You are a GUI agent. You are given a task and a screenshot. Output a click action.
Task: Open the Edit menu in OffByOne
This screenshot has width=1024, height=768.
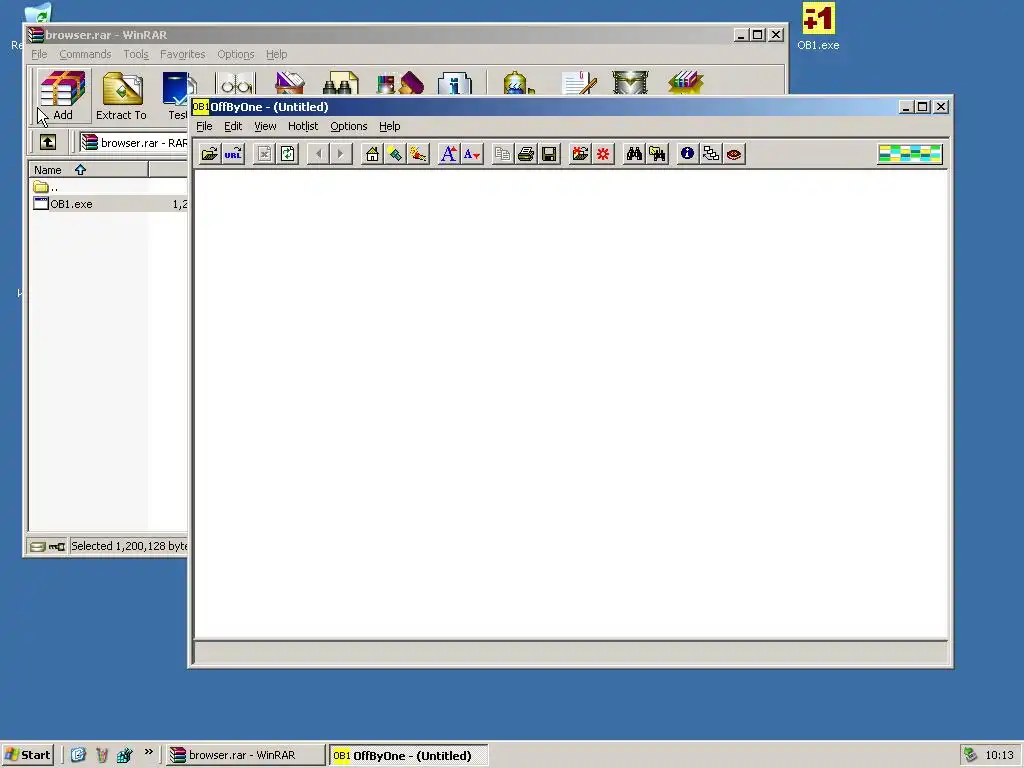pos(233,126)
